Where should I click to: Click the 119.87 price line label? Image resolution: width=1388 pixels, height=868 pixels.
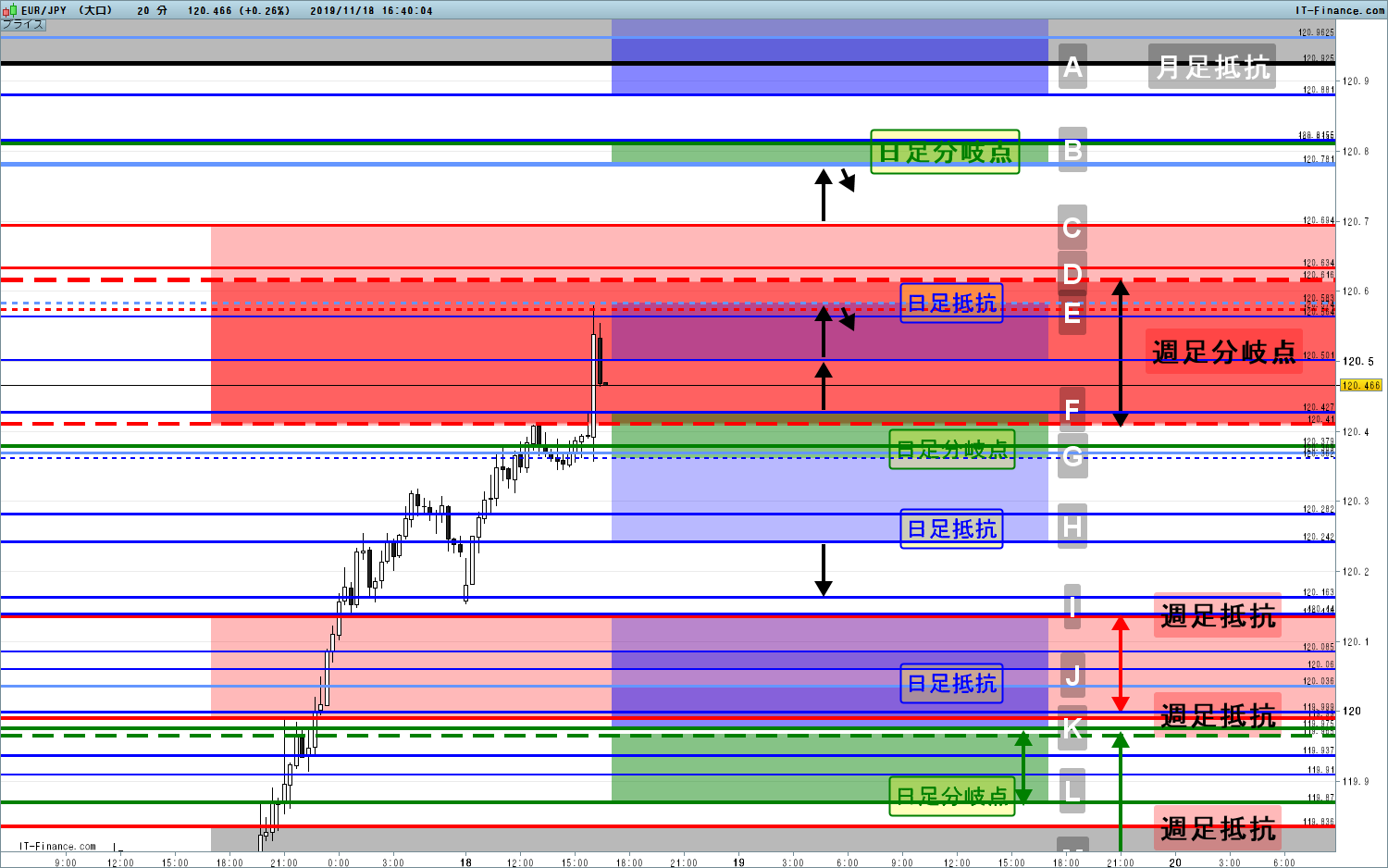pos(1321,798)
